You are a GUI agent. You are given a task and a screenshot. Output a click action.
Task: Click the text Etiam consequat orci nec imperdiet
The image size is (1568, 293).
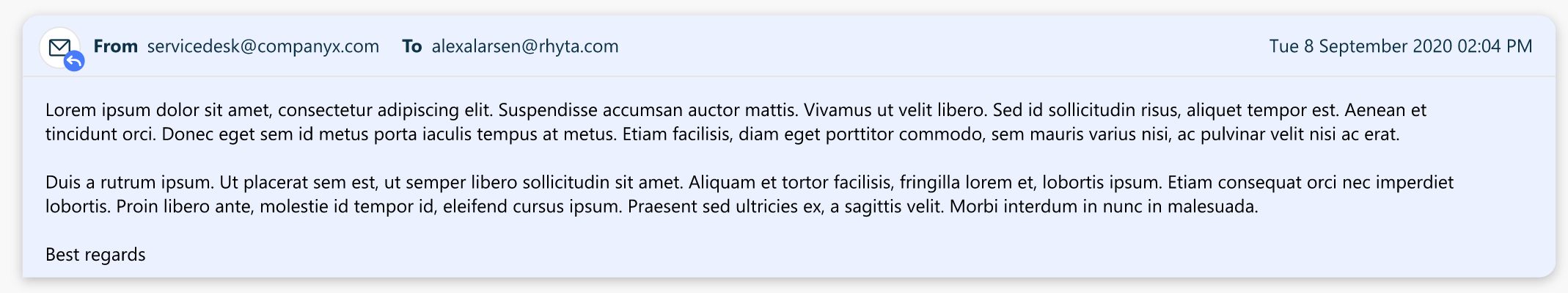[x=1311, y=182]
